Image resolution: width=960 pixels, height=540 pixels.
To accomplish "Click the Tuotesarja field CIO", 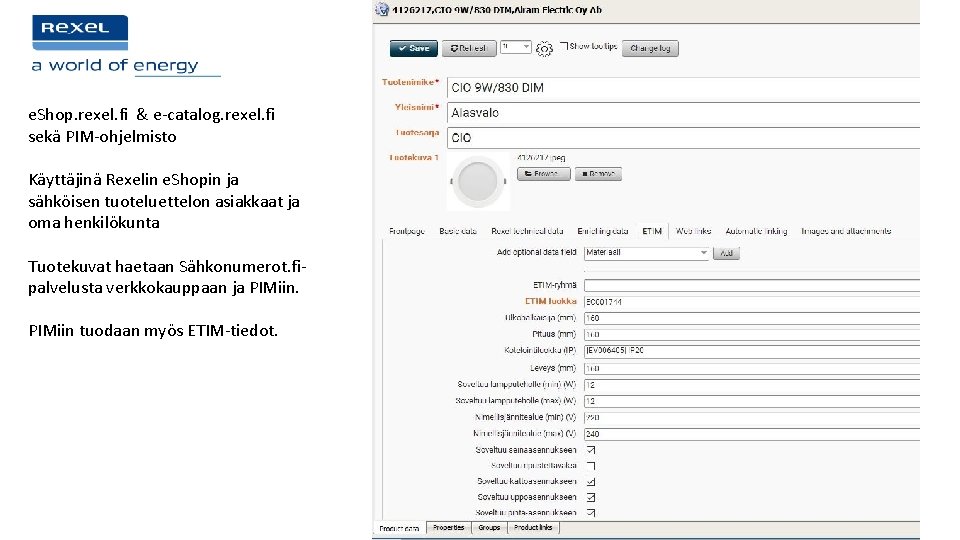I will click(683, 138).
